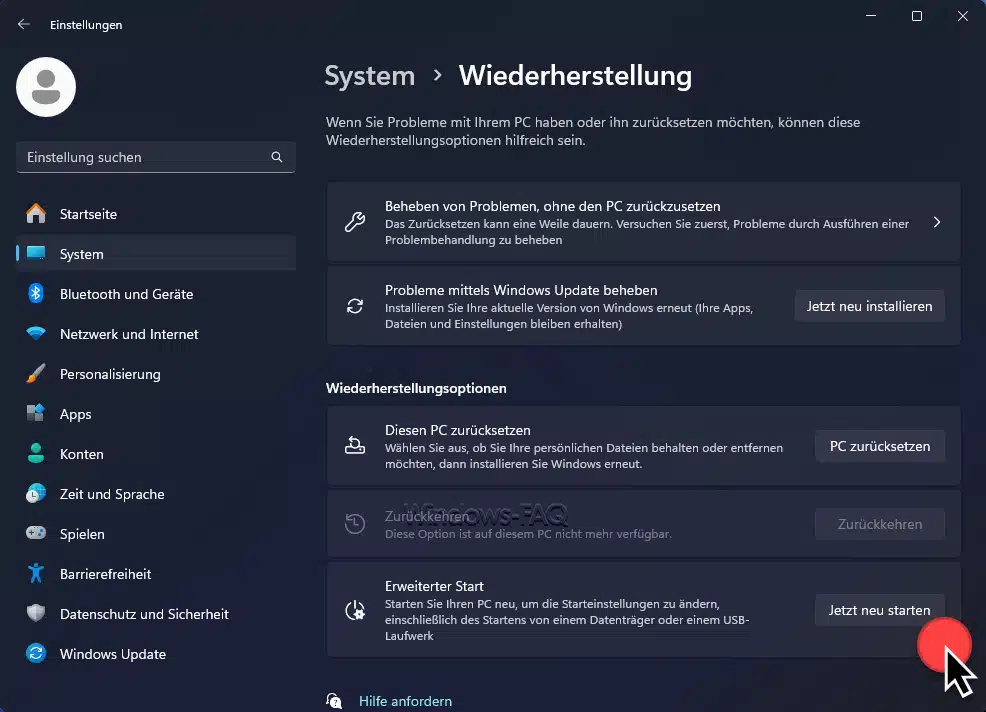This screenshot has width=986, height=712.
Task: Expand troubleshooting card via chevron
Action: 937,222
